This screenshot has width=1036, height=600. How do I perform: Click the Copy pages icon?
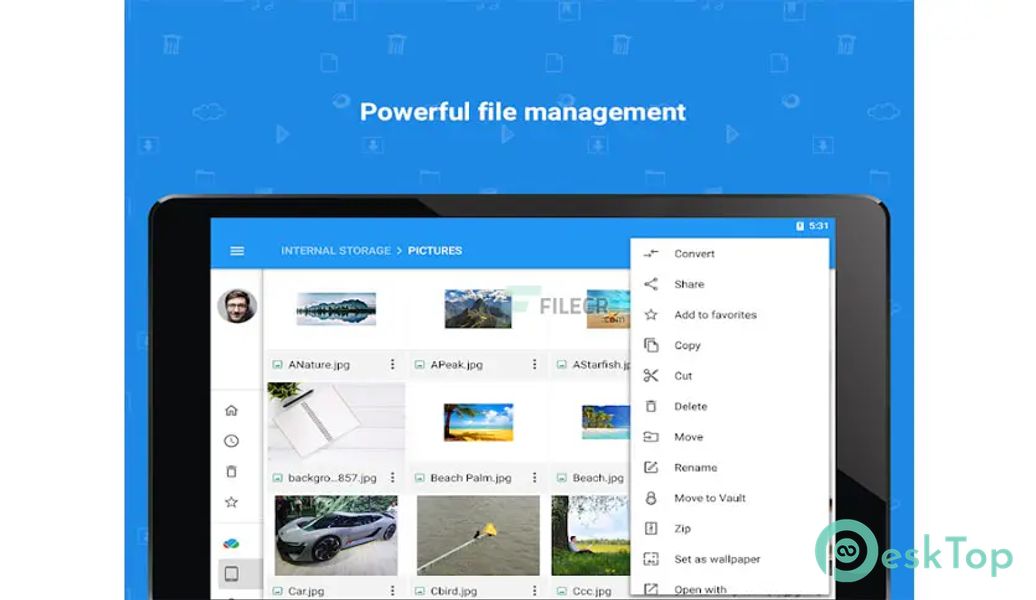[x=651, y=345]
